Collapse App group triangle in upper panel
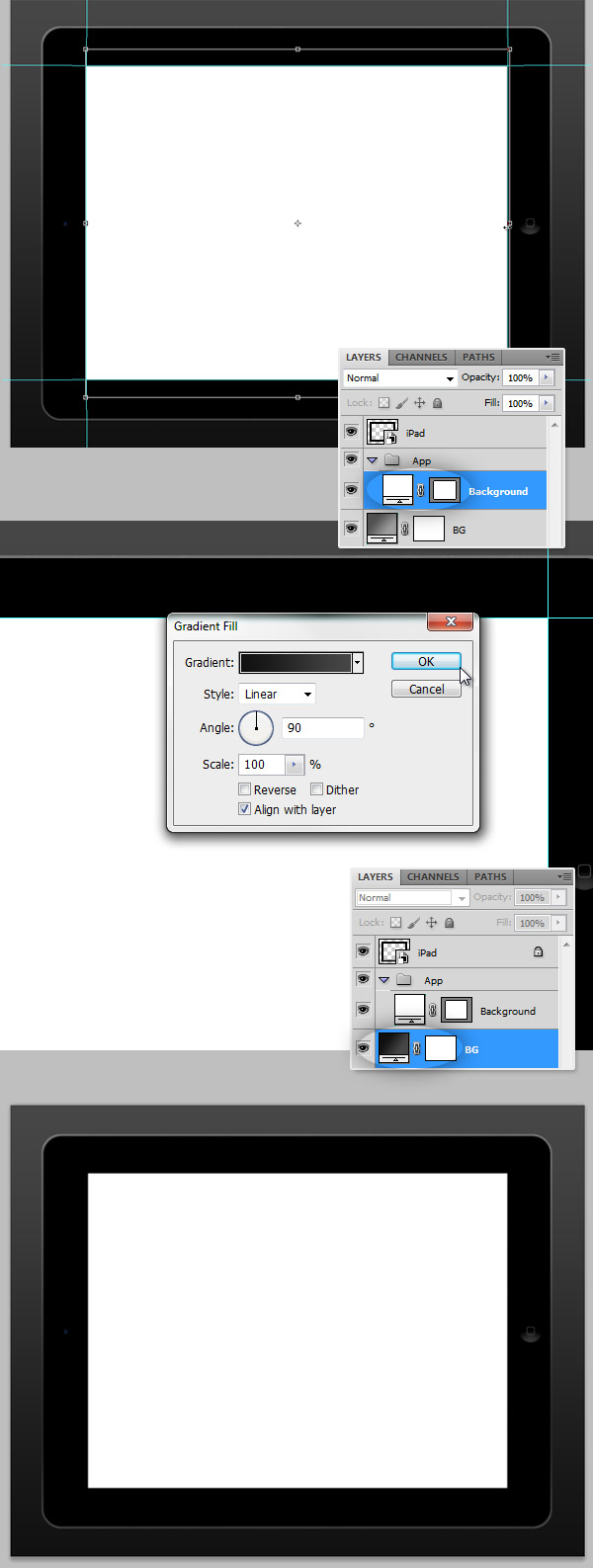Image resolution: width=593 pixels, height=1568 pixels. [x=372, y=460]
